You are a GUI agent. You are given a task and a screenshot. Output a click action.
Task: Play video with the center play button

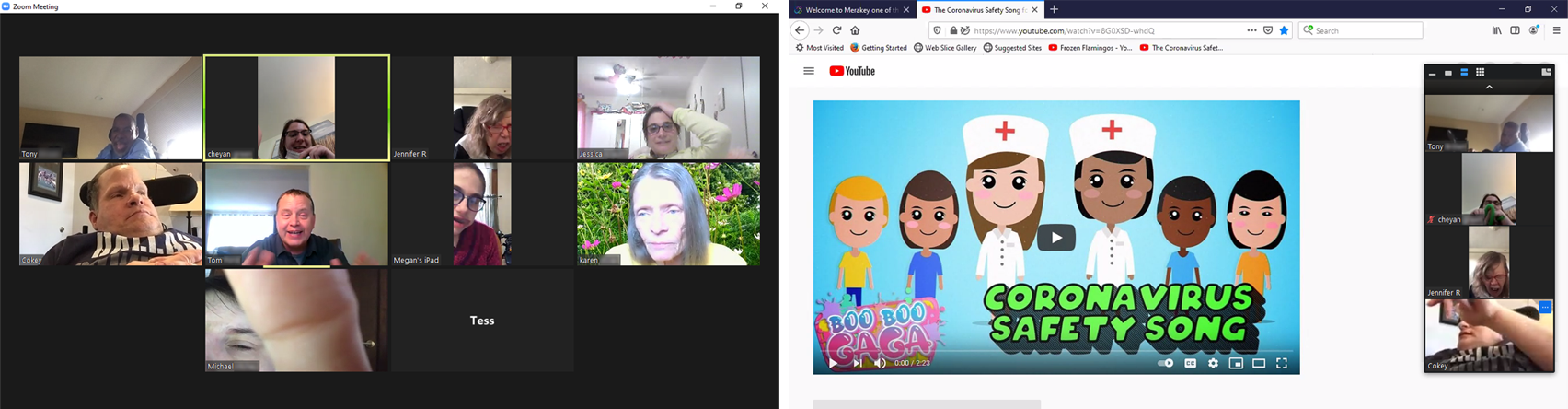click(1055, 238)
